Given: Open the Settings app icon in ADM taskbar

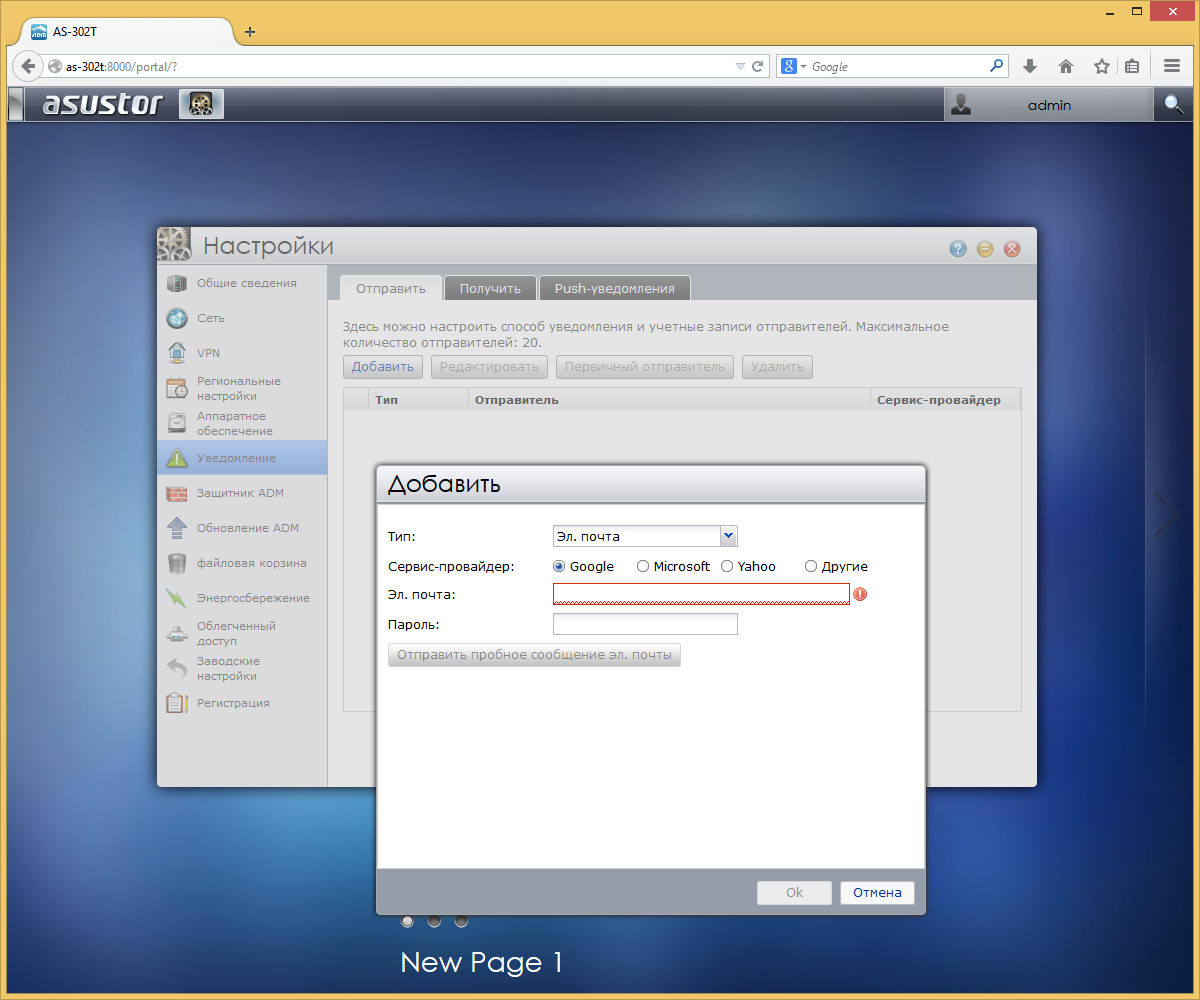Looking at the screenshot, I should click(201, 104).
